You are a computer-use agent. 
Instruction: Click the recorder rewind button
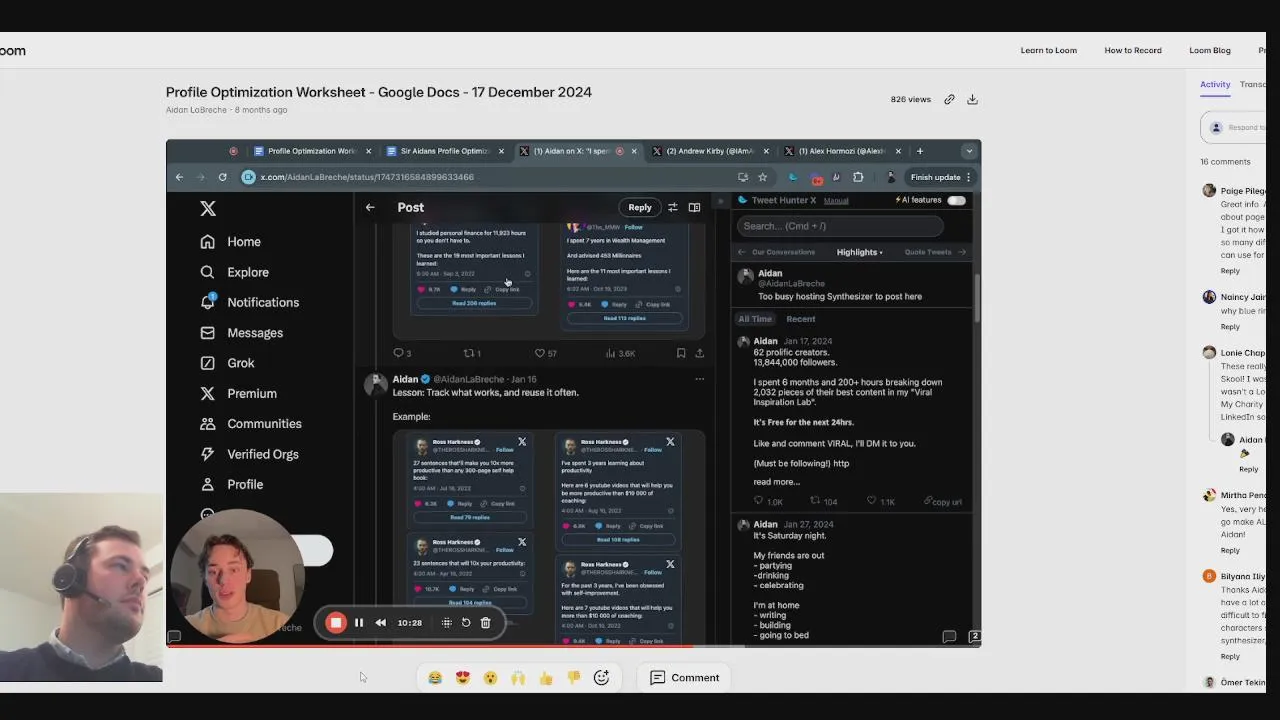(x=381, y=622)
